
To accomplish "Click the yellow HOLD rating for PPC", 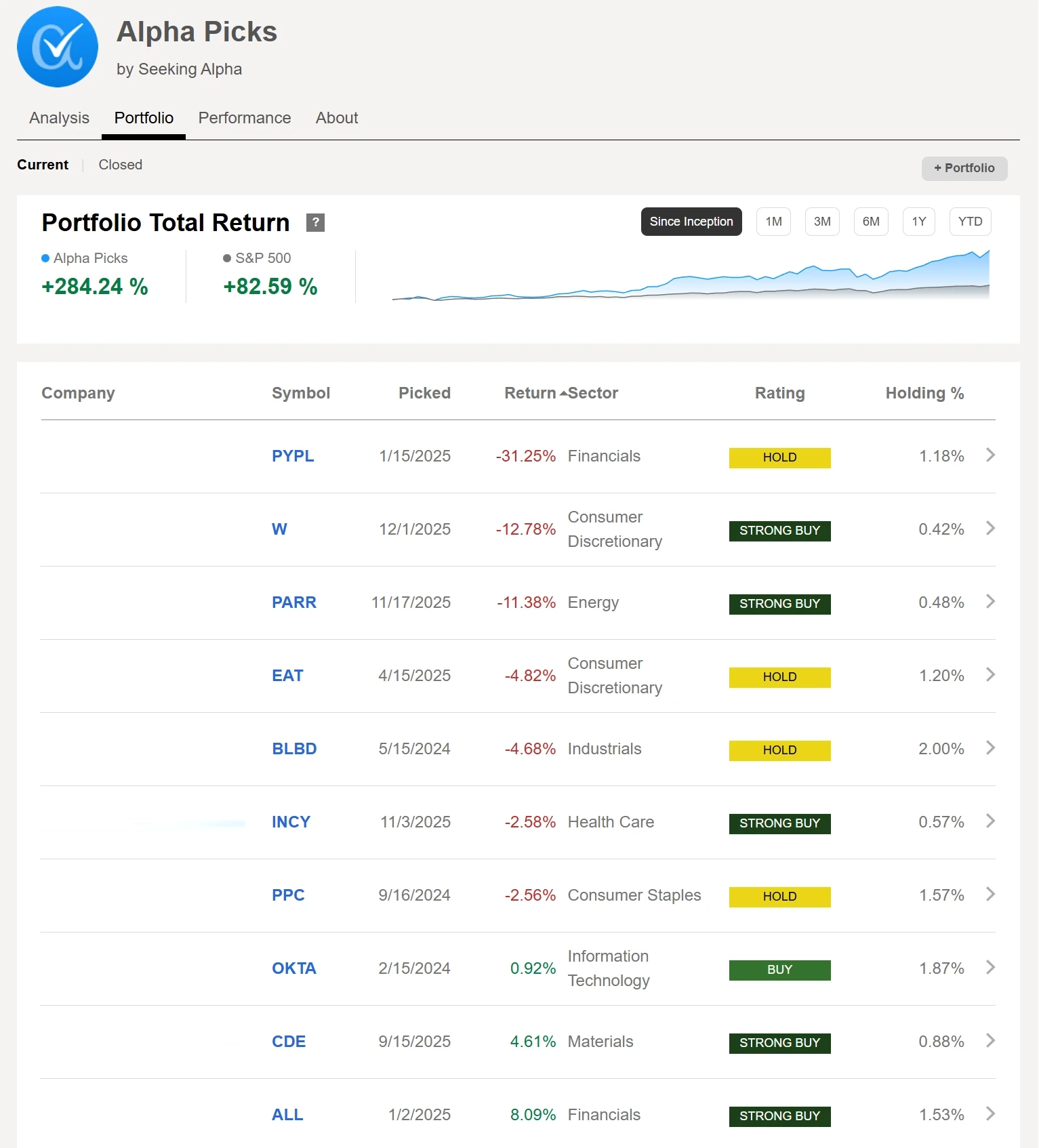I will pyautogui.click(x=779, y=897).
